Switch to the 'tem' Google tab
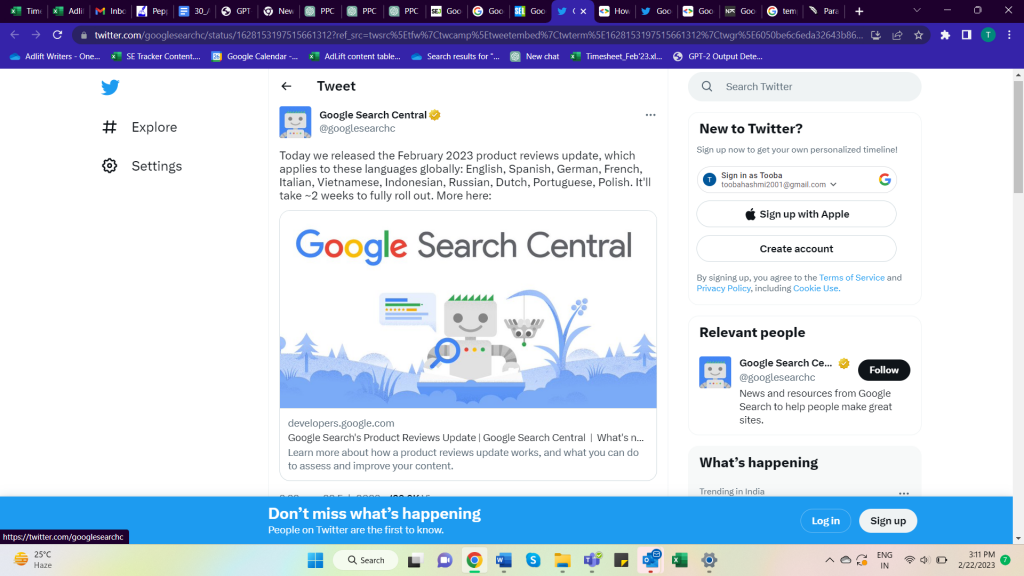This screenshot has height=576, width=1024. 782,11
